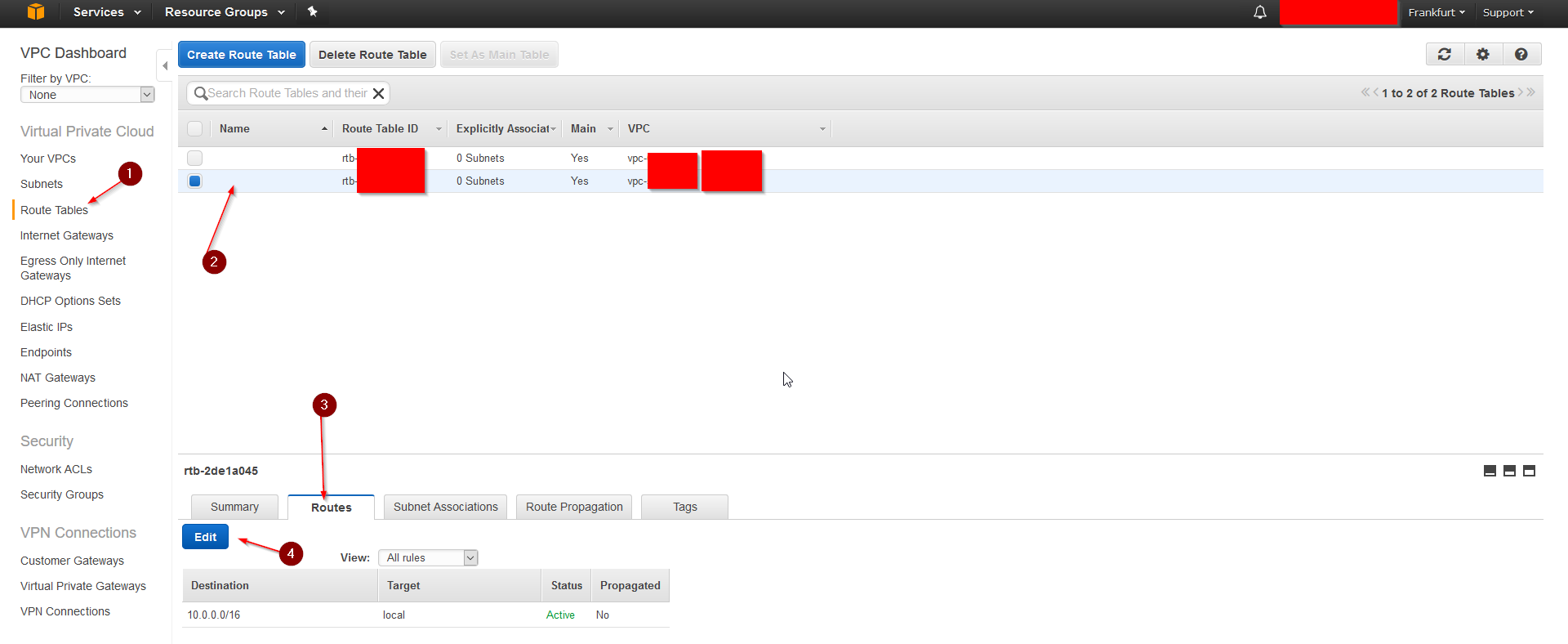
Task: Go to the next page of route tables
Action: pyautogui.click(x=1521, y=92)
